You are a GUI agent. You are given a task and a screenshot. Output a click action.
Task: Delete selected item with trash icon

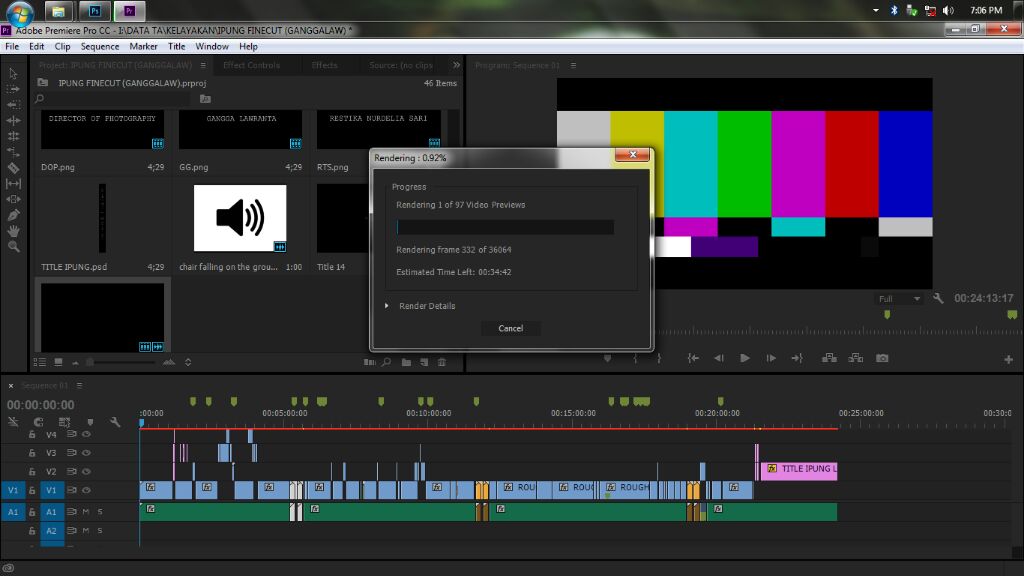coord(441,362)
